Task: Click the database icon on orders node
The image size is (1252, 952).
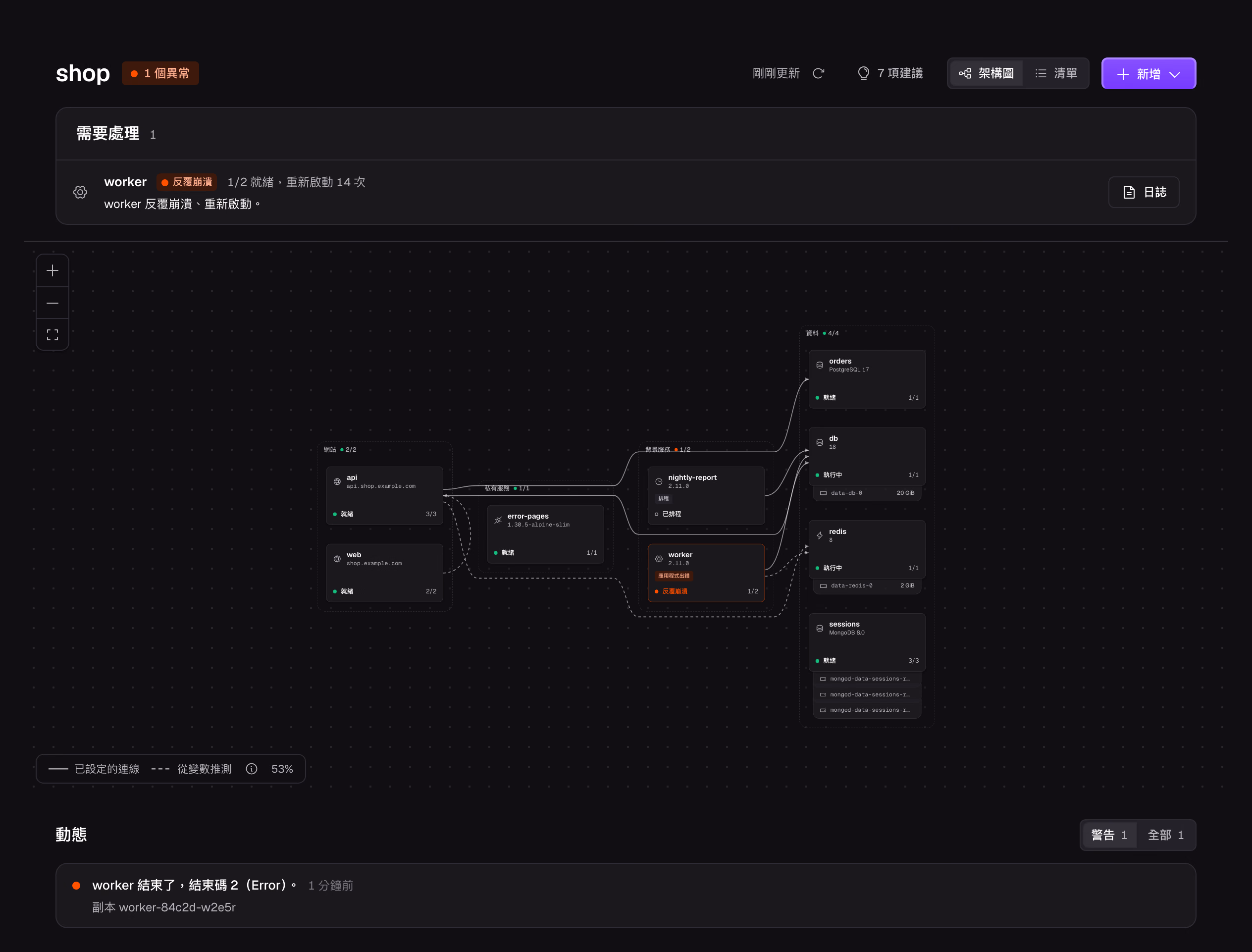Action: coord(820,365)
